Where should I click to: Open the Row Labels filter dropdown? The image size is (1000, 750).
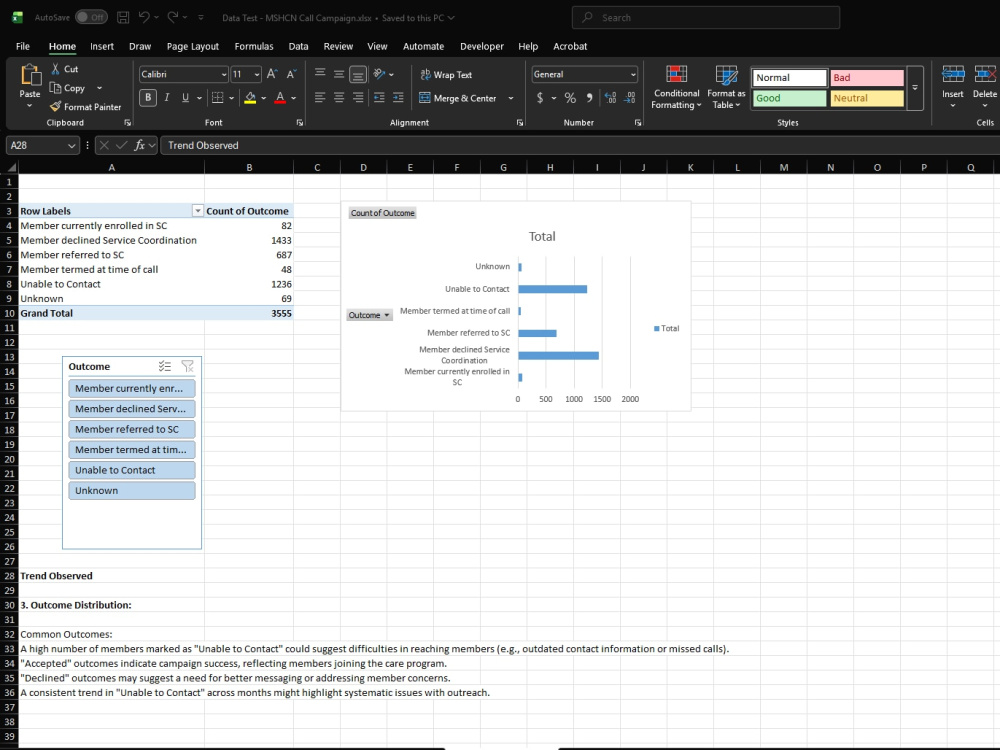click(x=198, y=211)
